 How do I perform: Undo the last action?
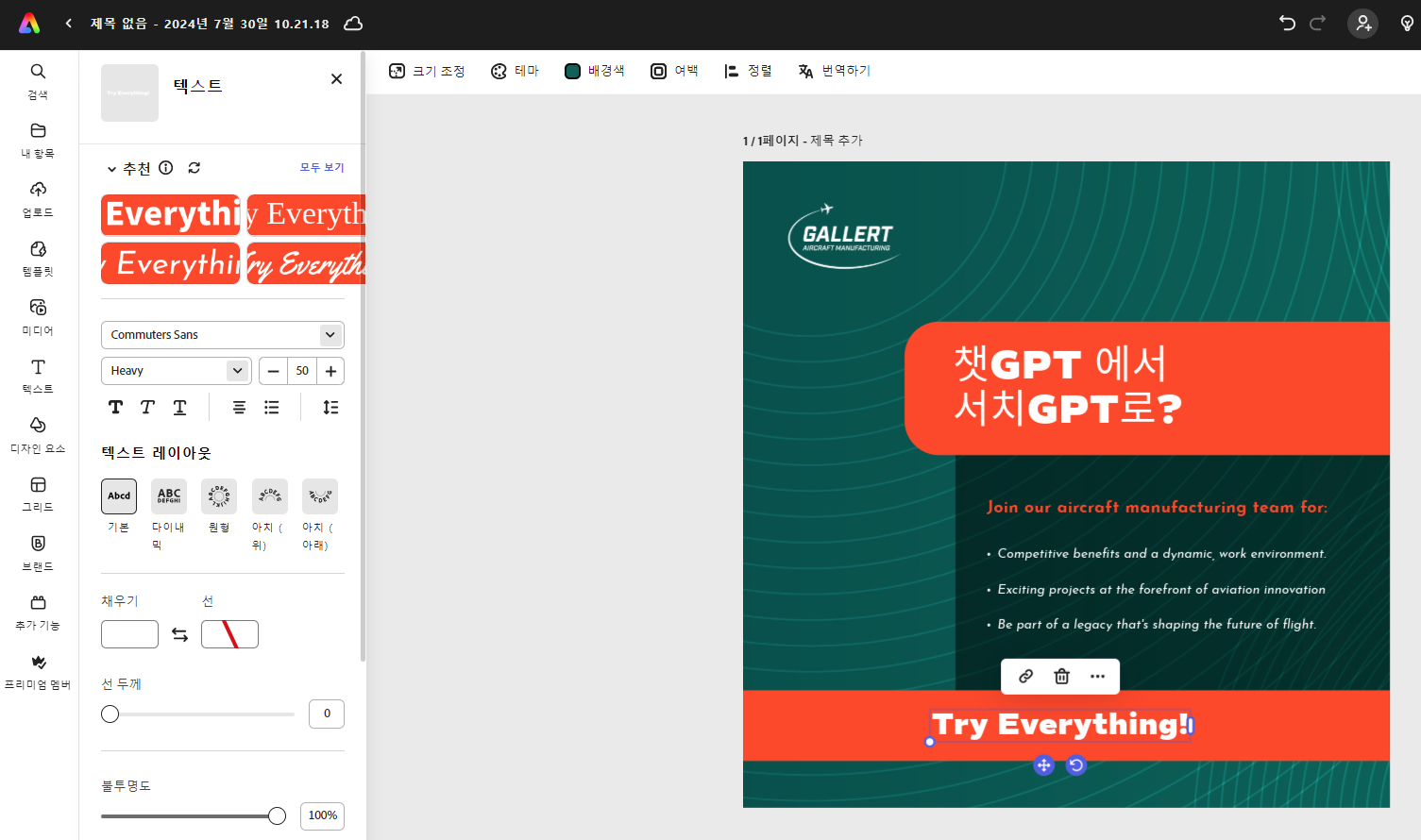(x=1287, y=23)
